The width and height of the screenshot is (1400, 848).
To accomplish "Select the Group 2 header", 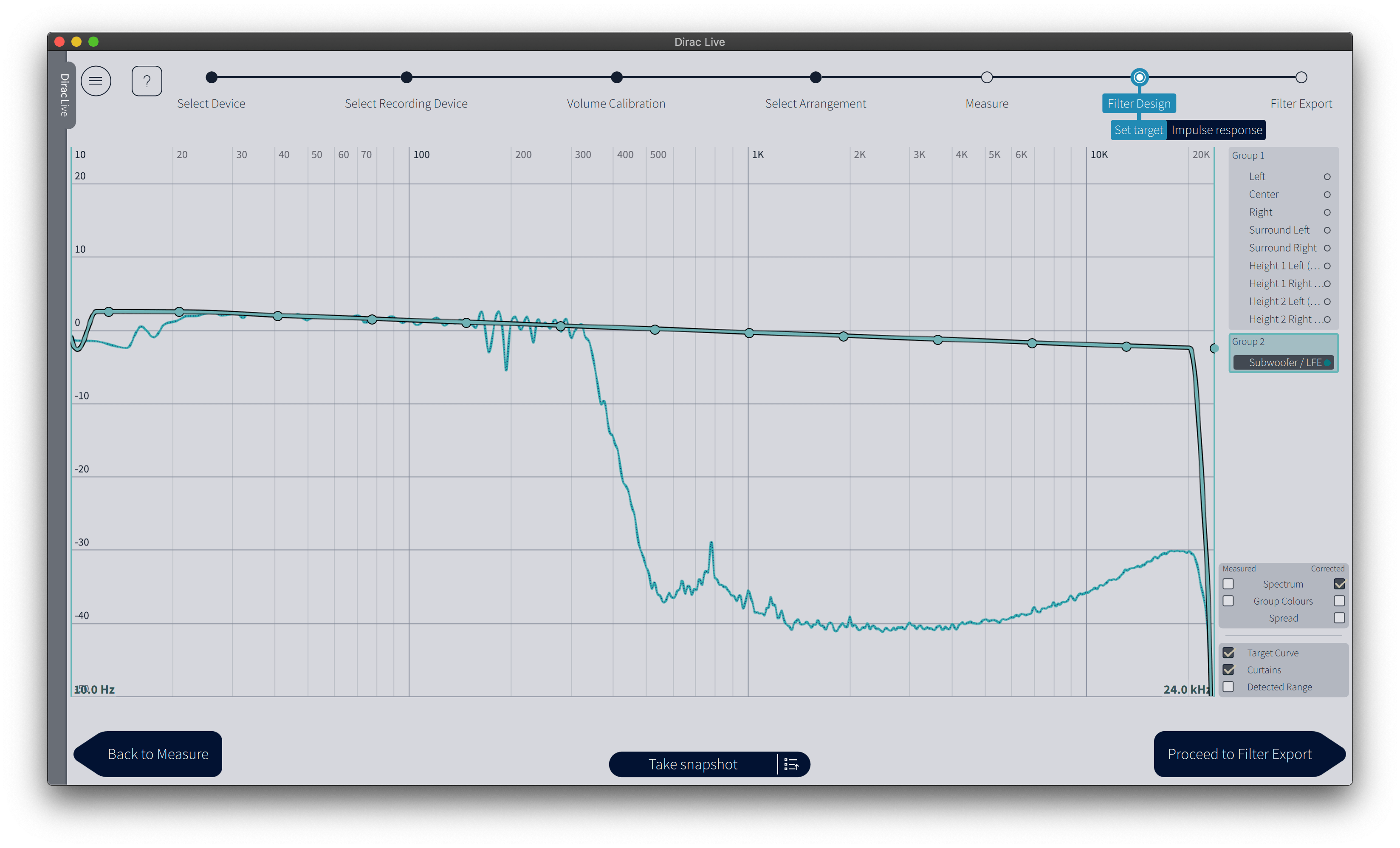I will [1248, 342].
